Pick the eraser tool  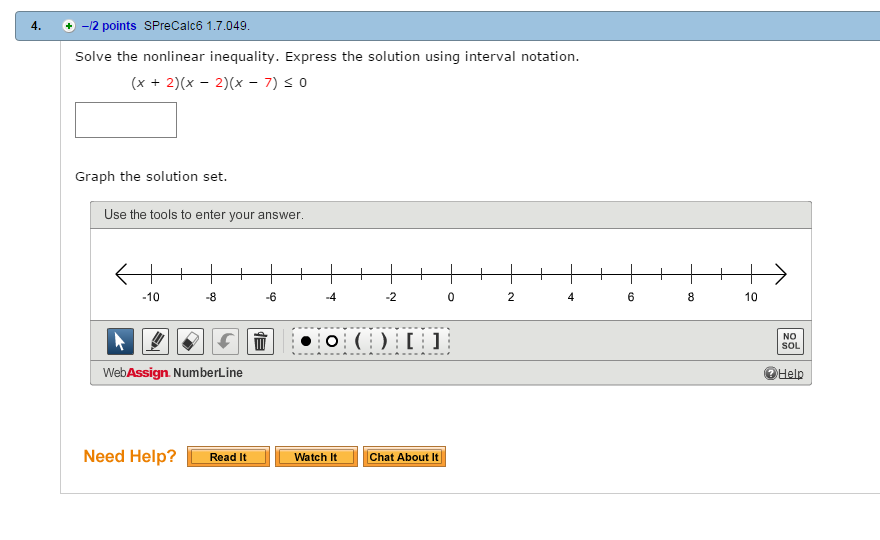(x=190, y=341)
